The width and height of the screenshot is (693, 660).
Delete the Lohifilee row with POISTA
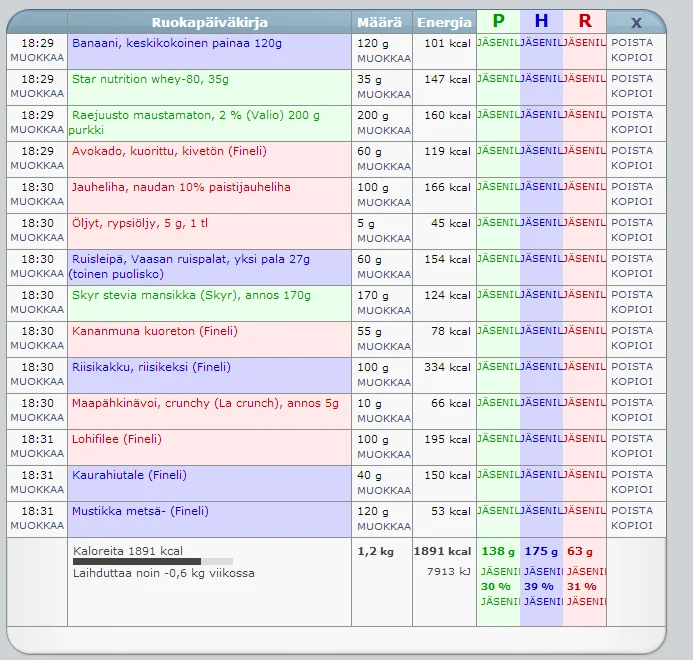click(632, 439)
